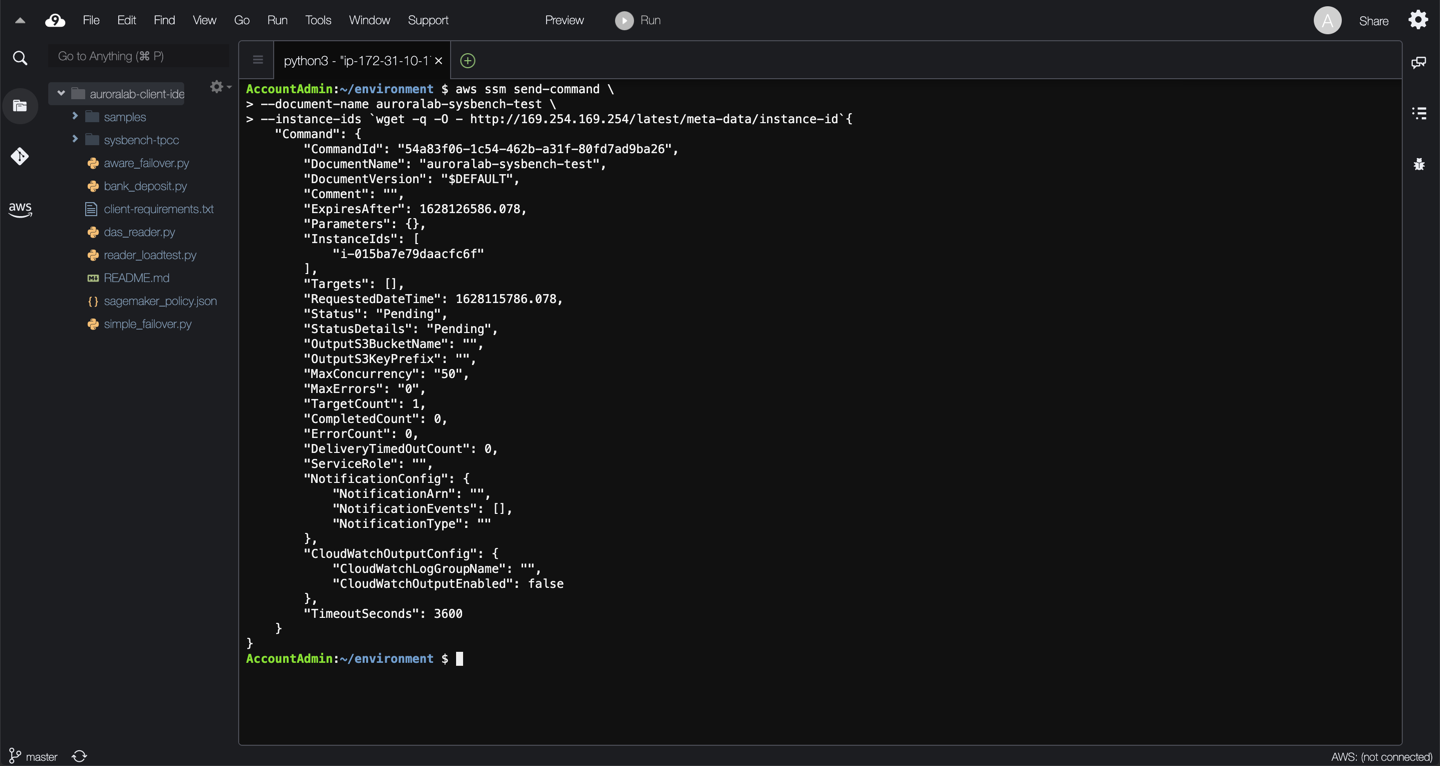The width and height of the screenshot is (1440, 766).
Task: Open a new tab with the plus icon
Action: (466, 60)
